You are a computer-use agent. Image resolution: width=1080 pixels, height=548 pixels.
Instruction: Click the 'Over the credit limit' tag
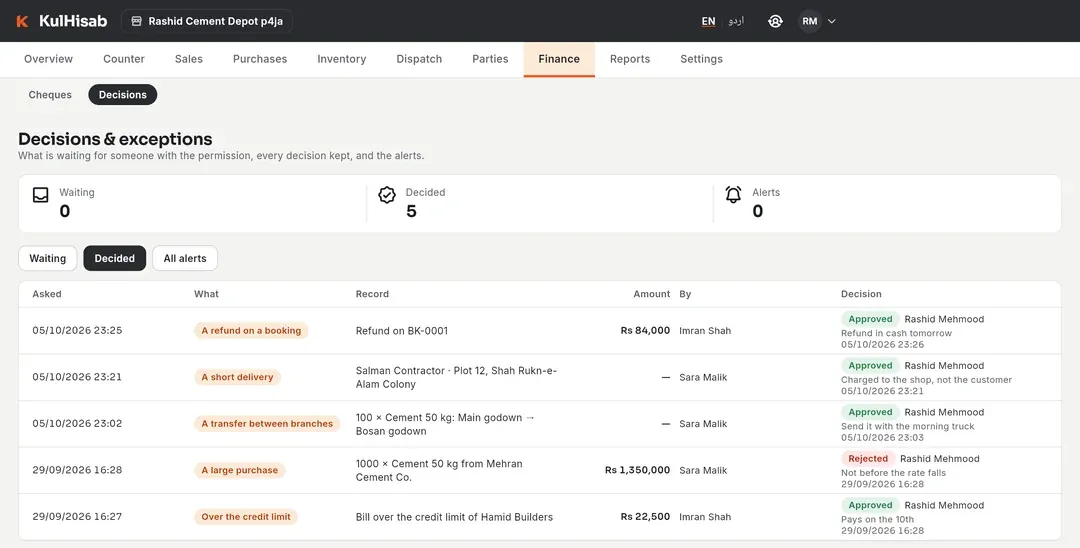tap(246, 516)
